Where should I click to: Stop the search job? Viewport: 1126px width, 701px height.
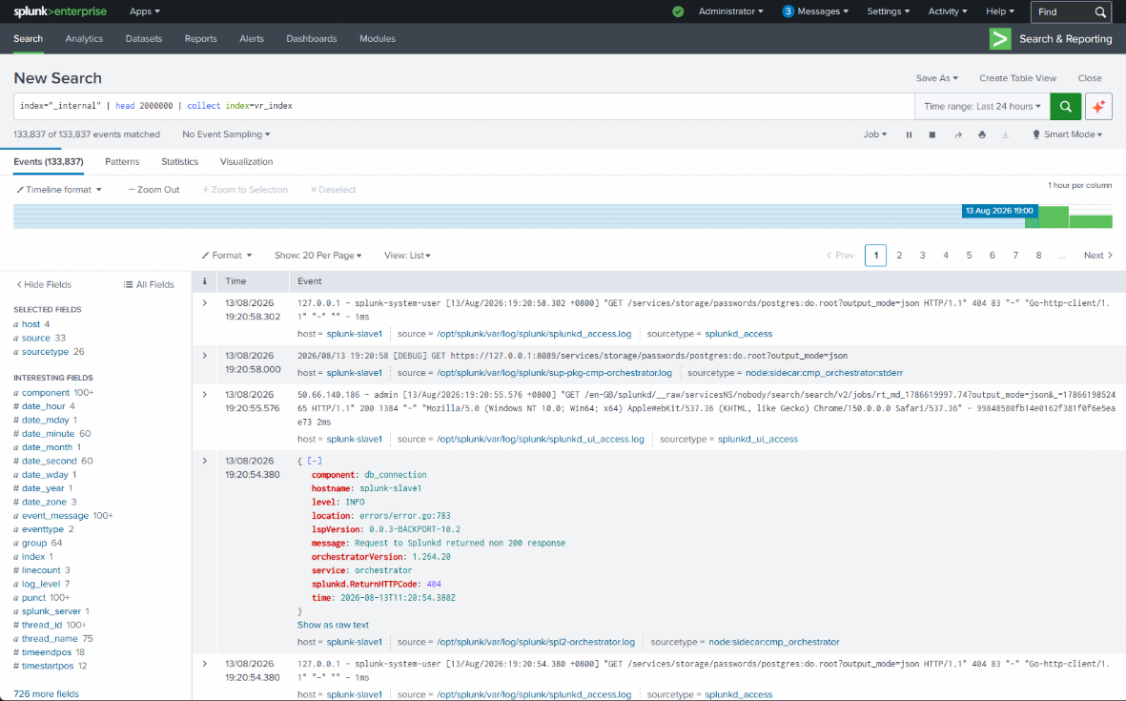(932, 134)
